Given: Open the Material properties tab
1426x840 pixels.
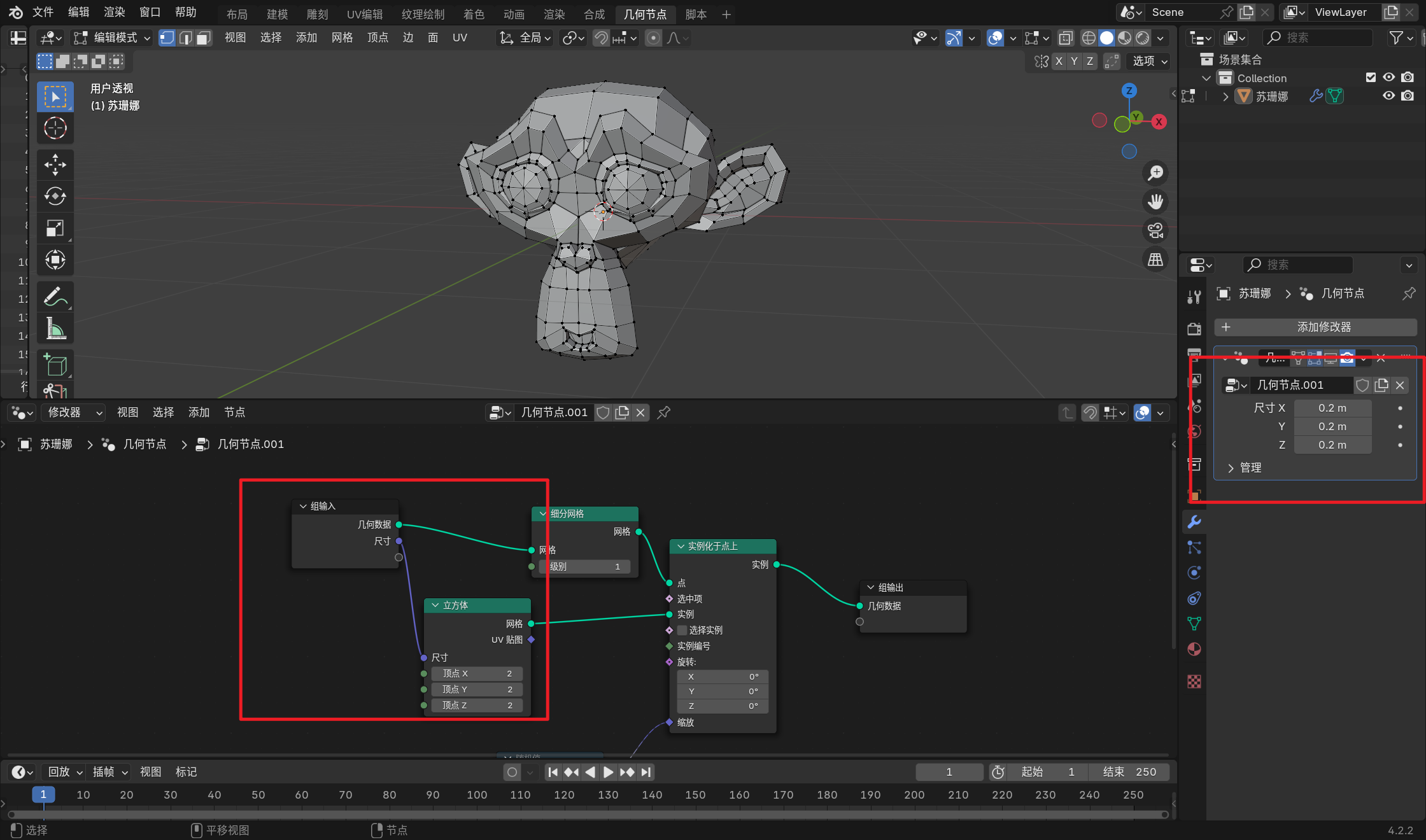Looking at the screenshot, I should pyautogui.click(x=1194, y=649).
